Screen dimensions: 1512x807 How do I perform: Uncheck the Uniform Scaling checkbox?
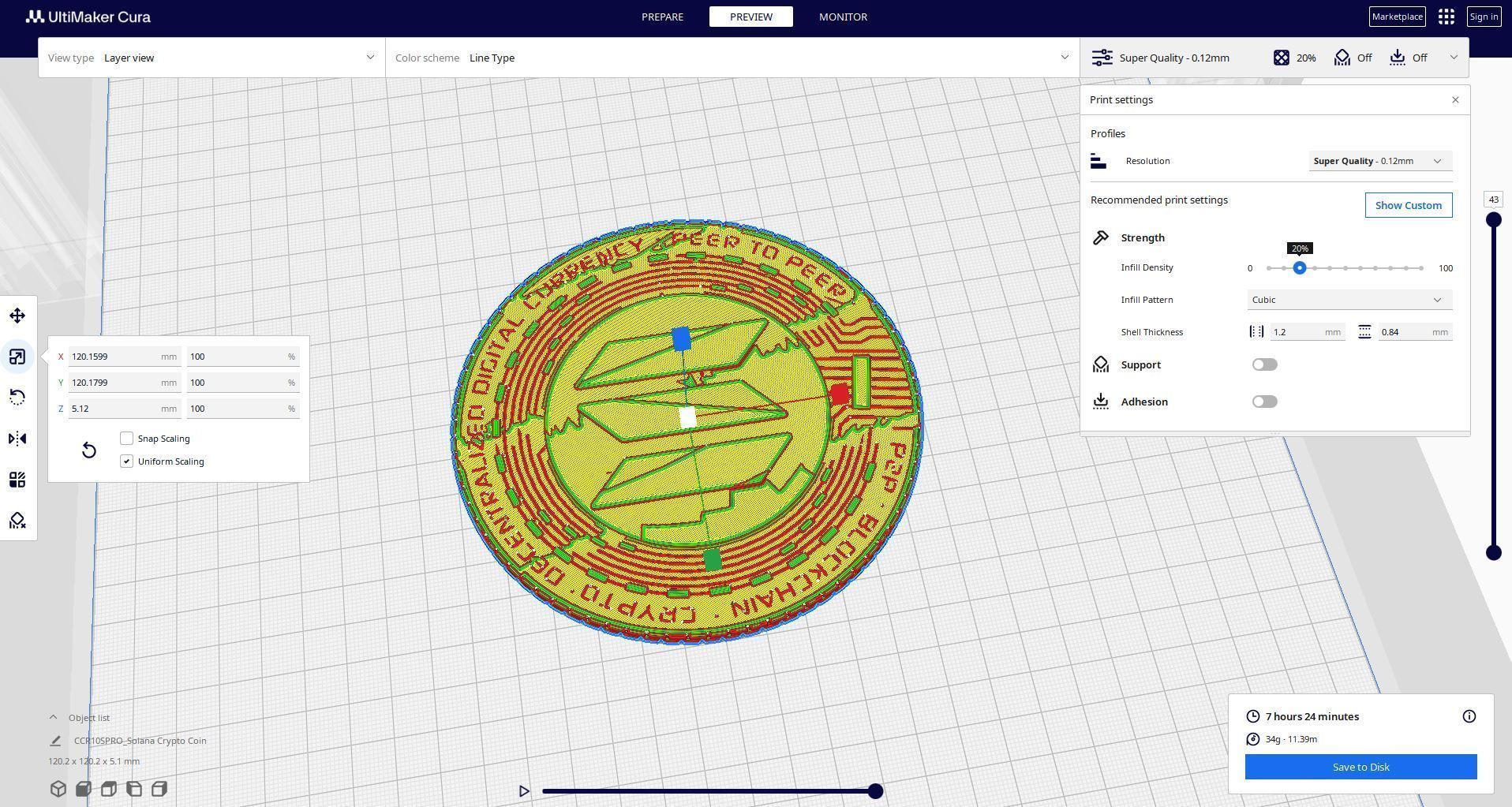coord(127,461)
